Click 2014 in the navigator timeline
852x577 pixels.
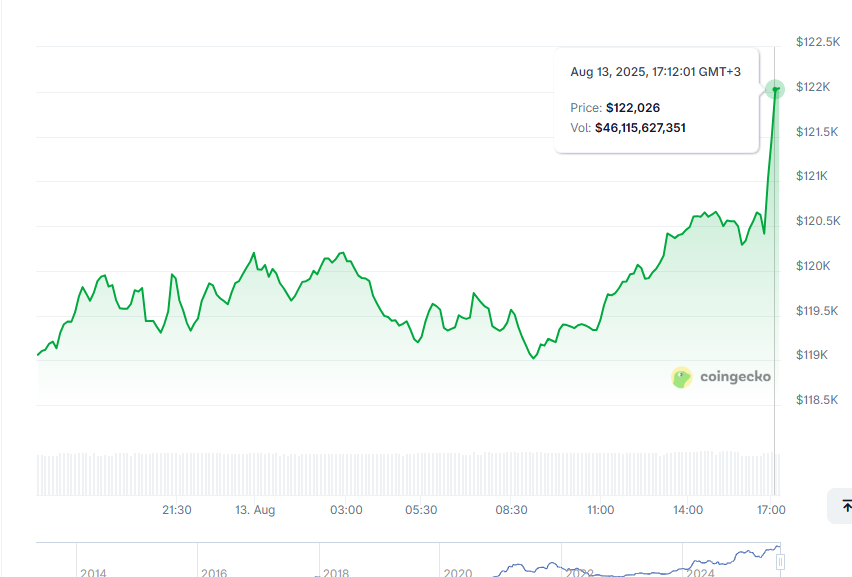tap(93, 573)
